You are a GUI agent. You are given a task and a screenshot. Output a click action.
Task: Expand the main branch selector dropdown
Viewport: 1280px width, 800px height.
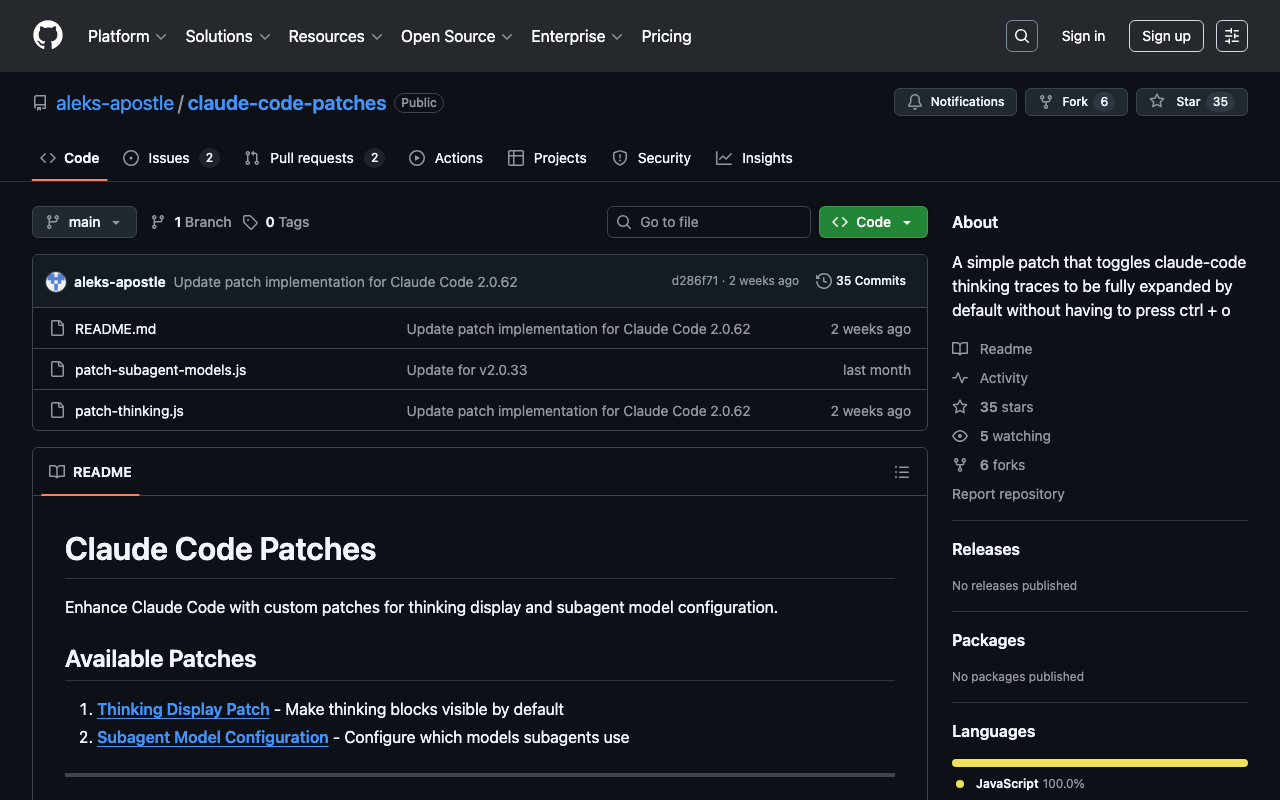(84, 222)
